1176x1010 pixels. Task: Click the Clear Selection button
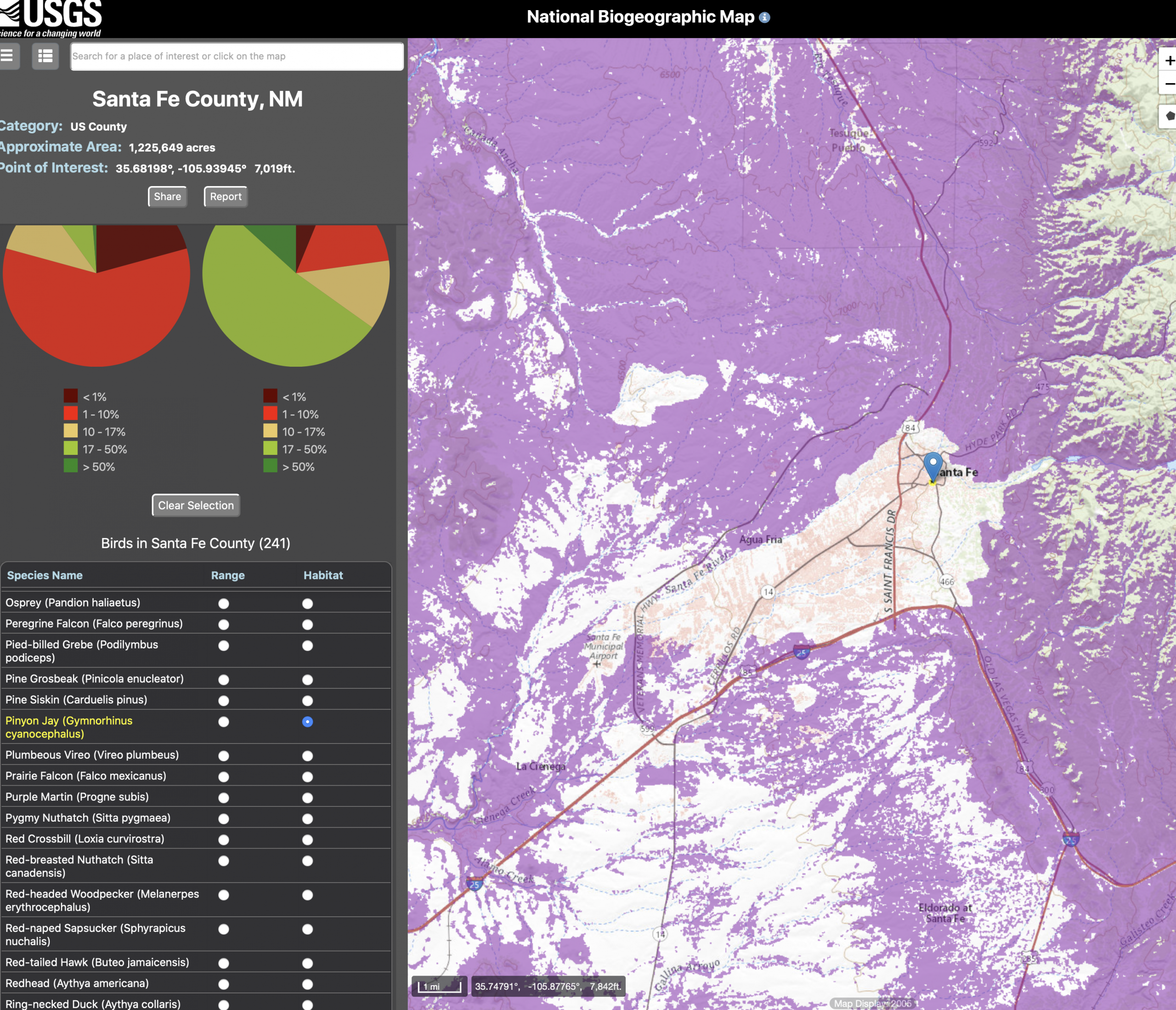point(196,505)
